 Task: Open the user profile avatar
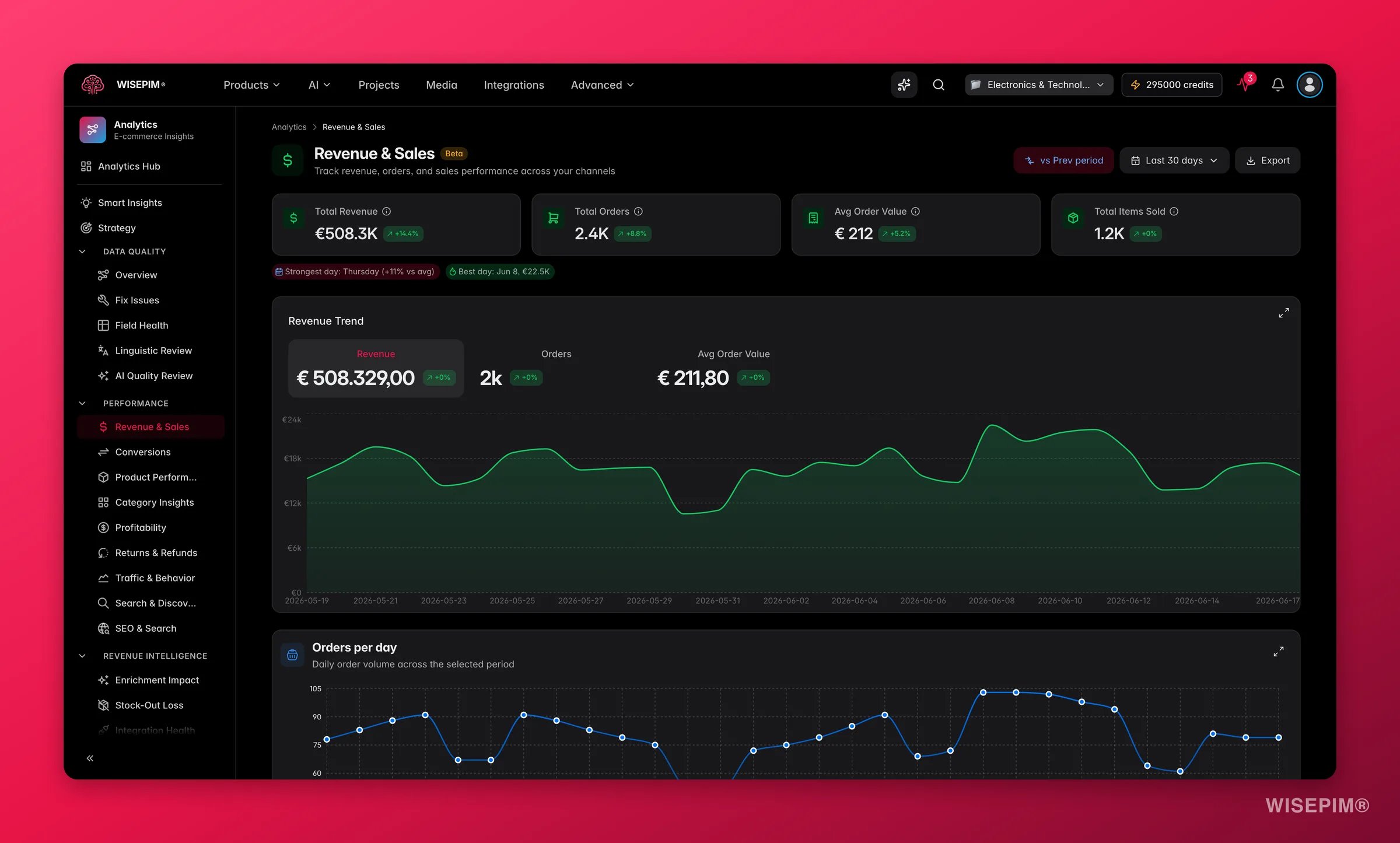click(1309, 85)
